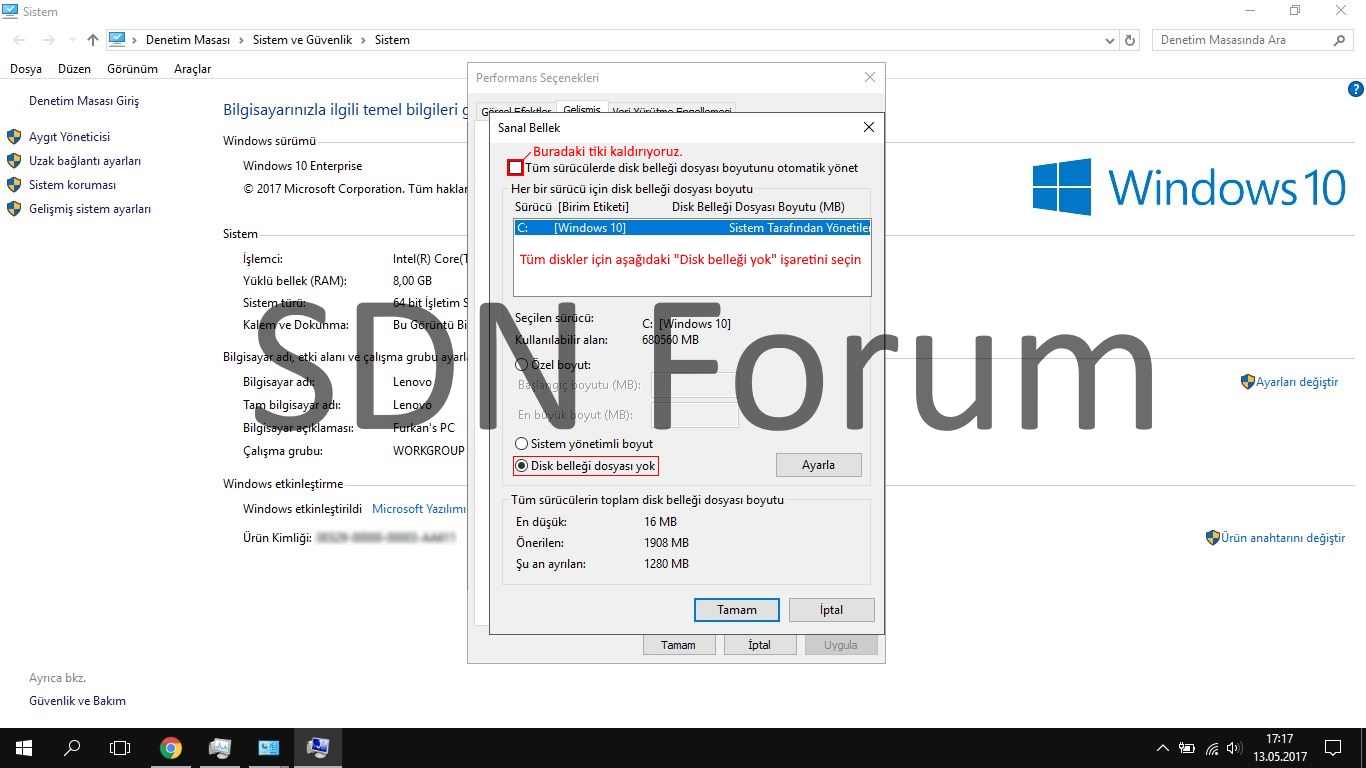Open the Düzen menu

[74, 69]
